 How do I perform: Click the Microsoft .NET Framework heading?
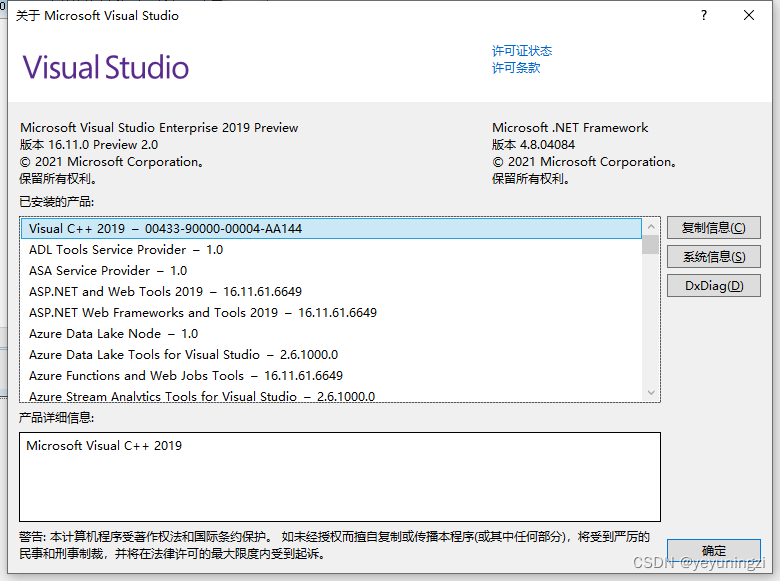(x=570, y=128)
